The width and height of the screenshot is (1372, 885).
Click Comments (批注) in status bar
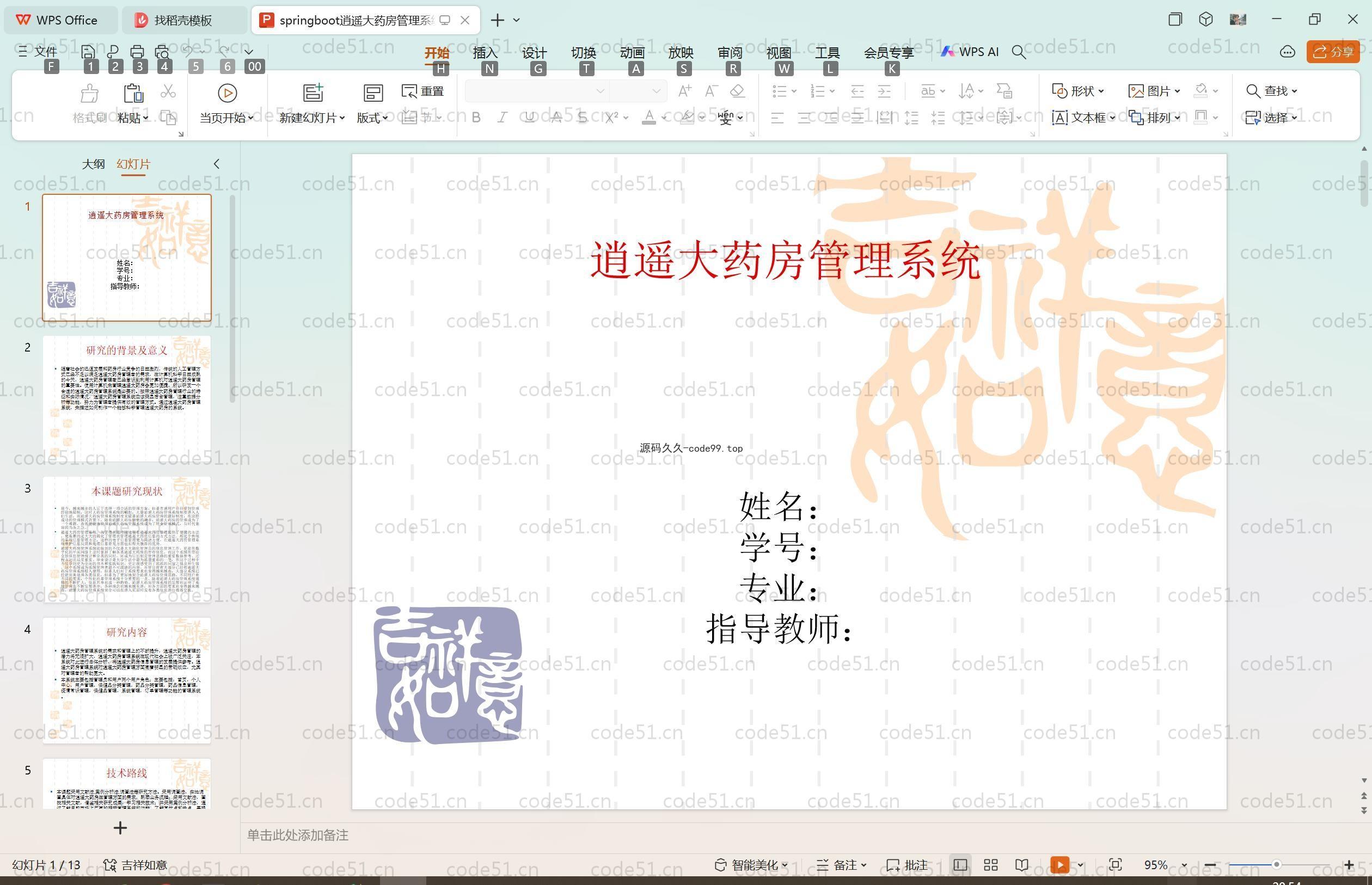(907, 865)
